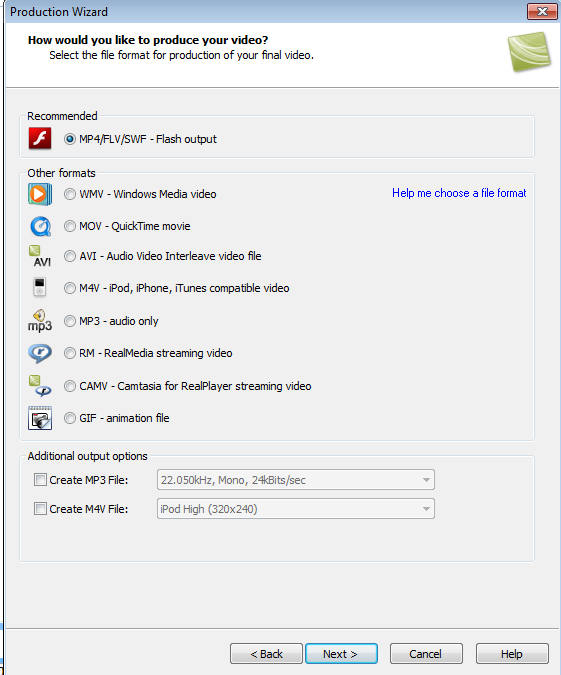This screenshot has height=675, width=561.
Task: Click the CAMV Camtasia RealPlayer icon
Action: tap(40, 386)
